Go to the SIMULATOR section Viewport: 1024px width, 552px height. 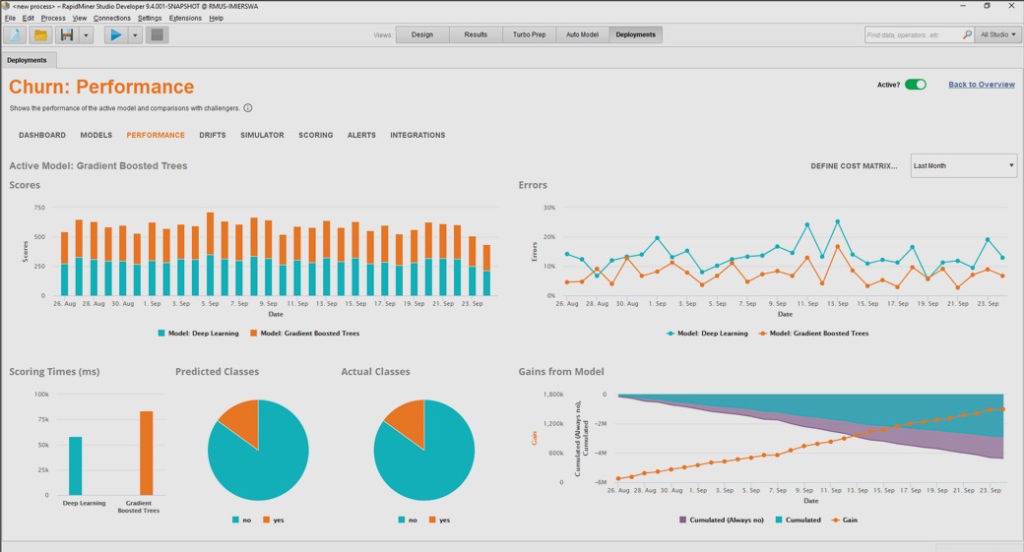262,135
